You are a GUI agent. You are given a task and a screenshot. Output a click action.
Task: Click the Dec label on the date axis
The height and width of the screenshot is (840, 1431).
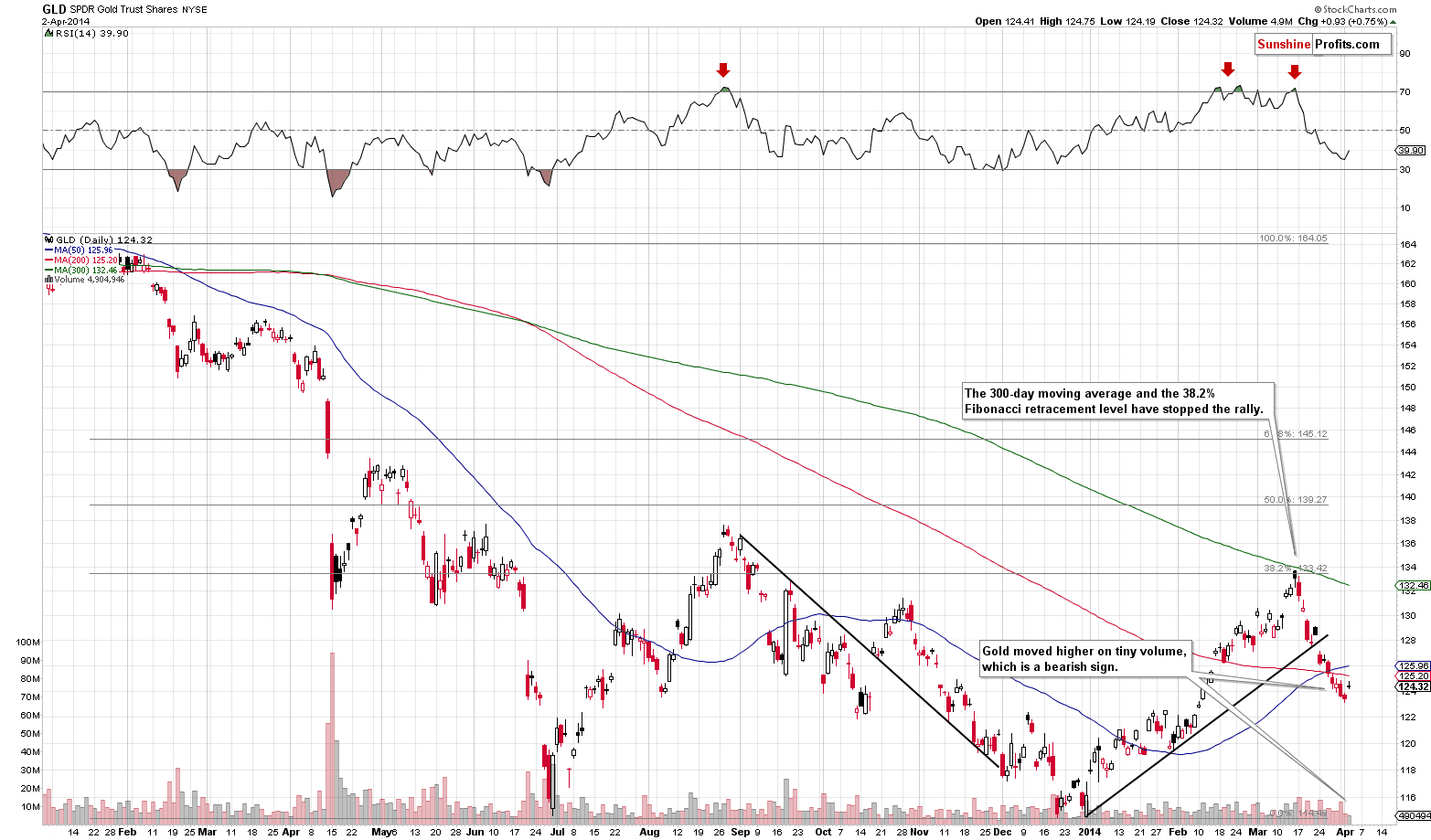[x=1003, y=833]
